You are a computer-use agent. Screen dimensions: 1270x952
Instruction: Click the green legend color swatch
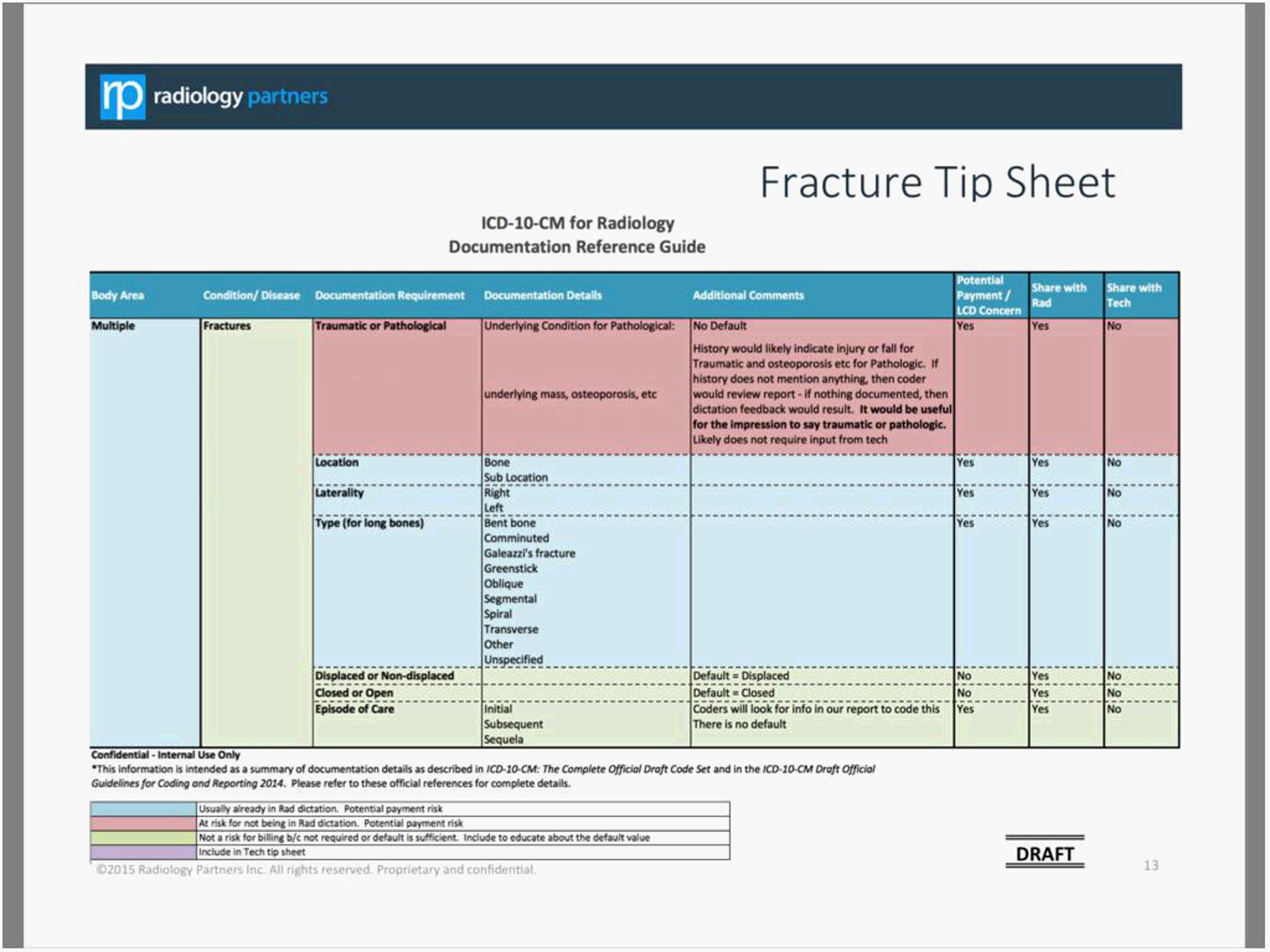143,837
